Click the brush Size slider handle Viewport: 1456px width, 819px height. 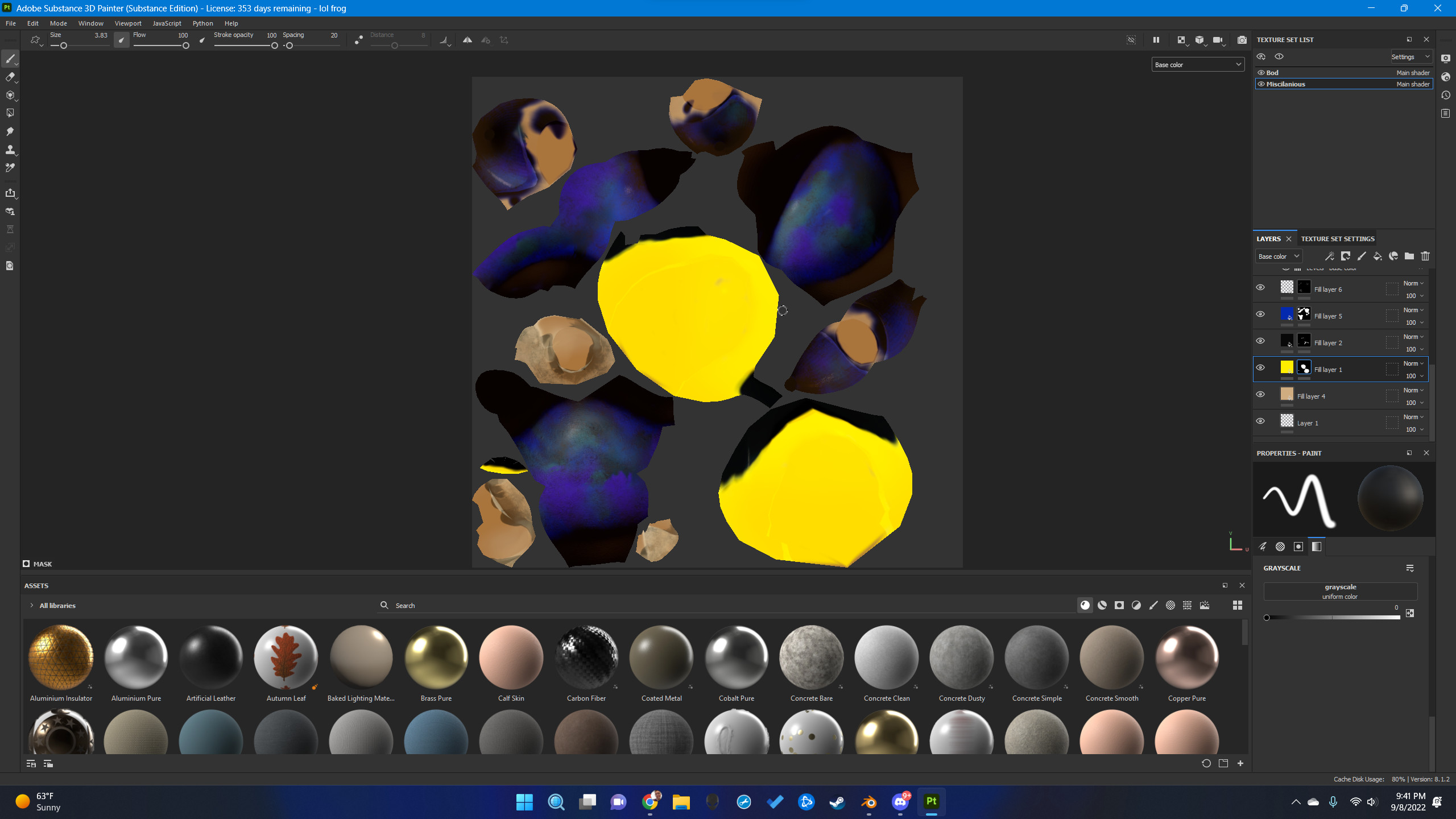pos(64,45)
